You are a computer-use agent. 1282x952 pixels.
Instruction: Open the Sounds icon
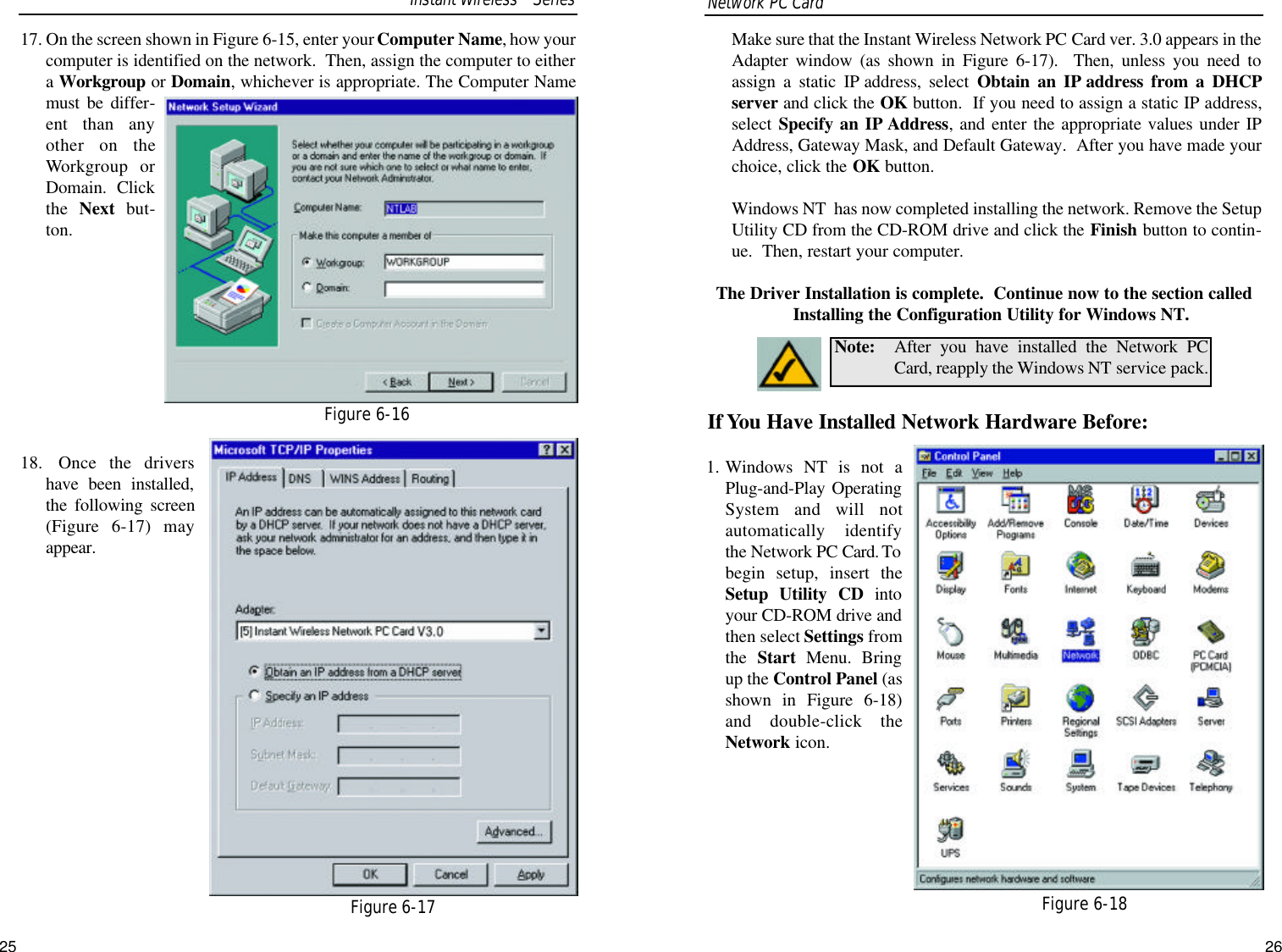point(1015,772)
